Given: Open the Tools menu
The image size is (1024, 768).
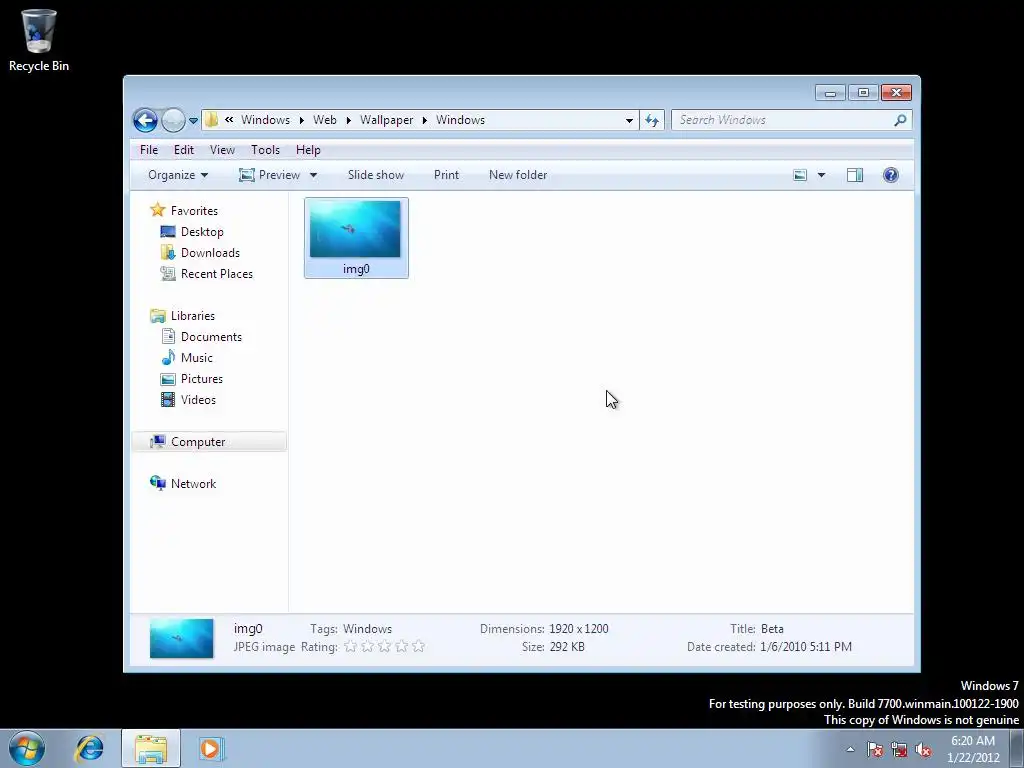Looking at the screenshot, I should [265, 150].
